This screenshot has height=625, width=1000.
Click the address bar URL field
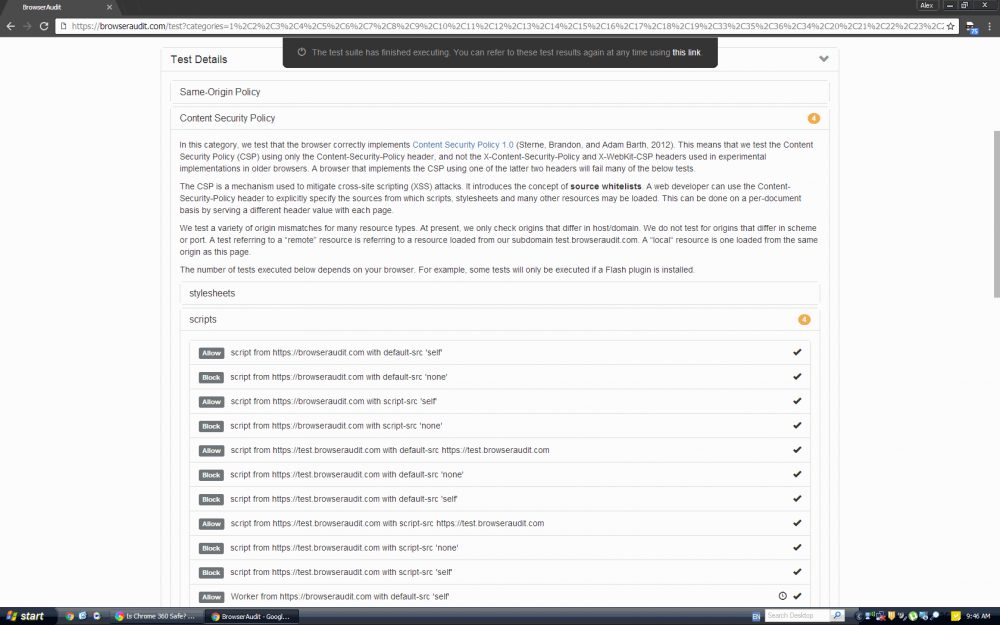(x=500, y=25)
